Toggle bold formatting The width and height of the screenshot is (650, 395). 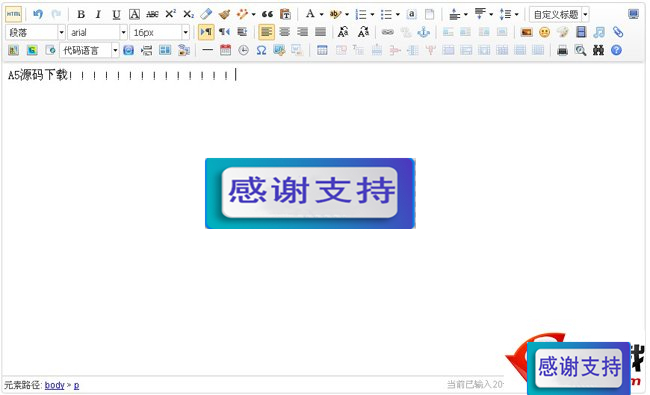click(81, 15)
